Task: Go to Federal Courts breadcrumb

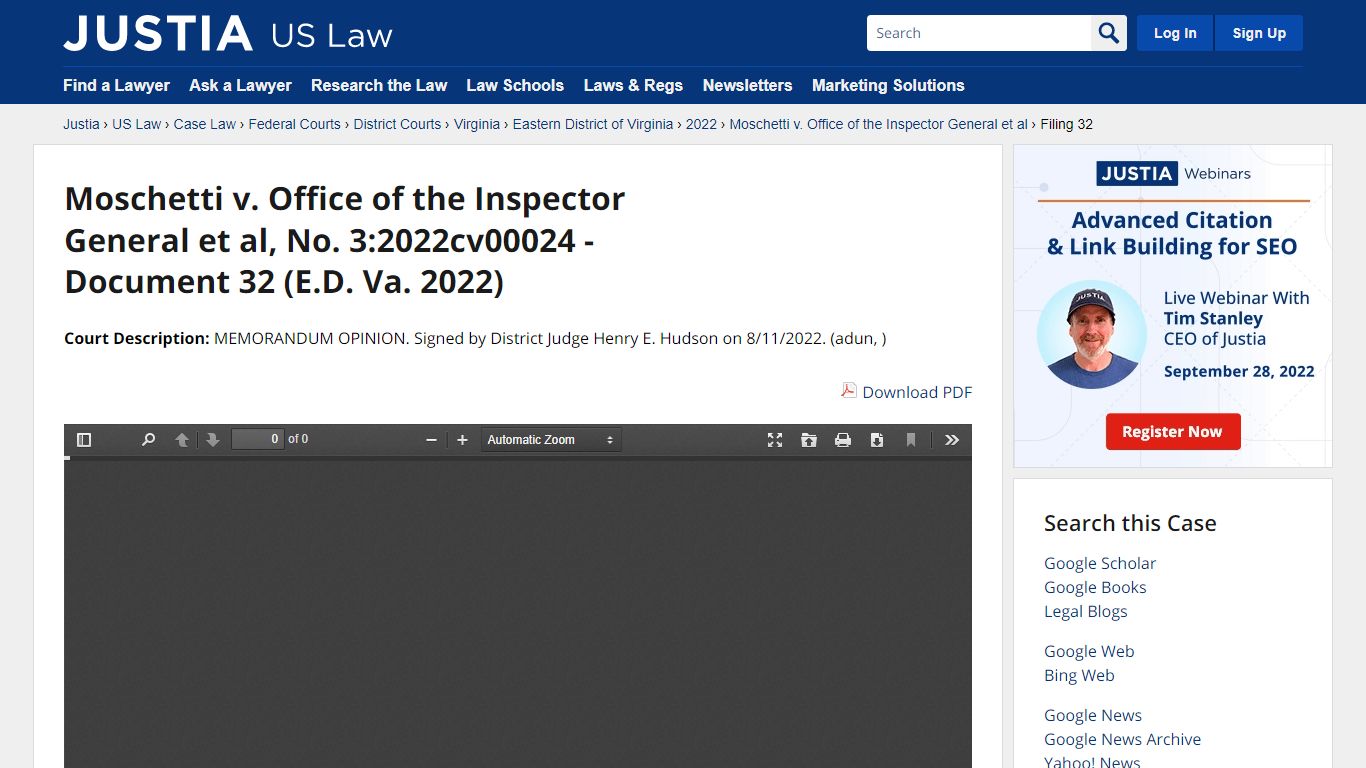Action: pos(295,124)
